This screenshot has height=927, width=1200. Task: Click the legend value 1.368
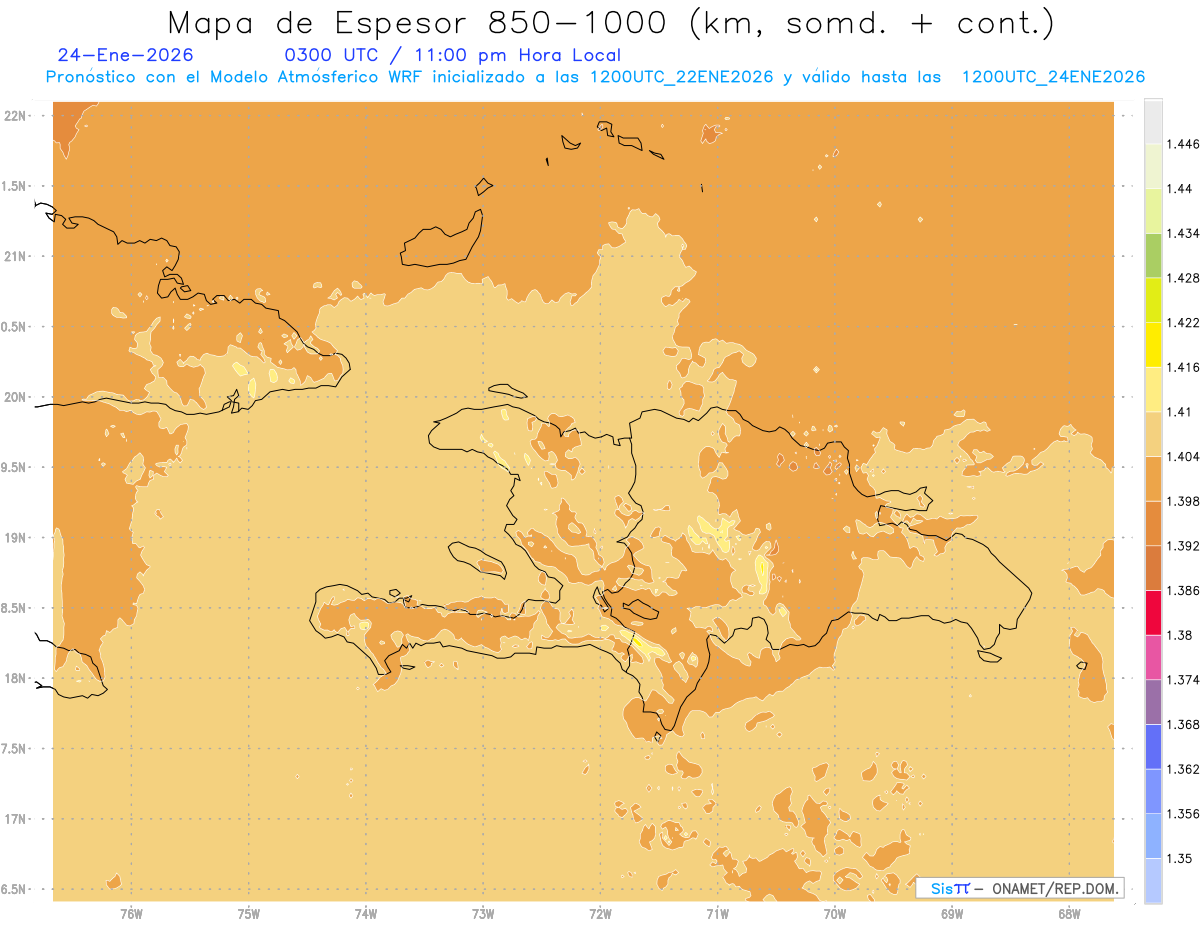tap(1183, 724)
